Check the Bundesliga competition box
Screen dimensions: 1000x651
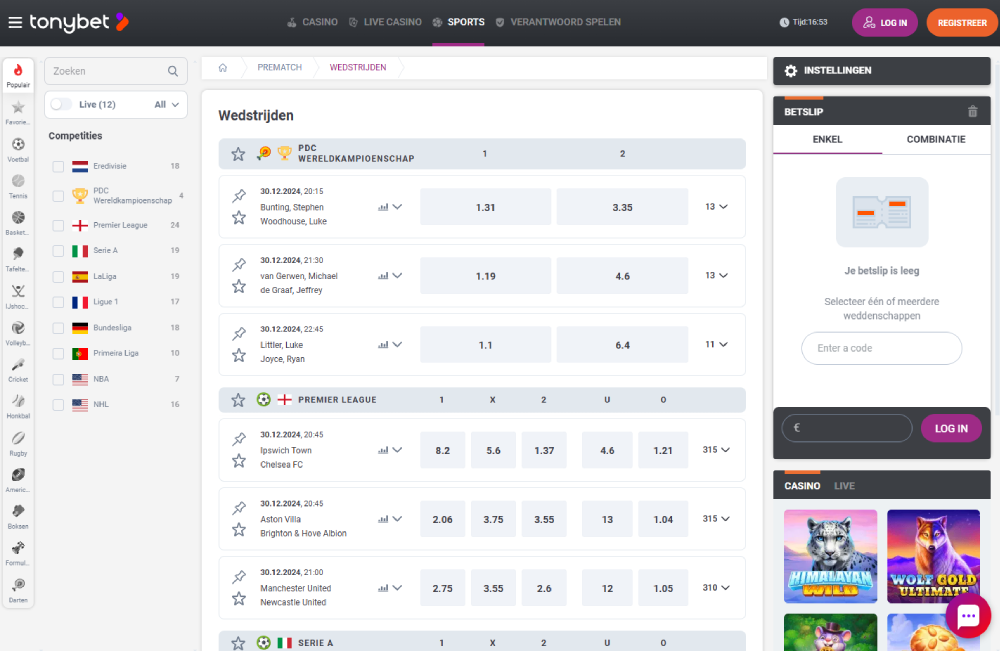tap(58, 328)
